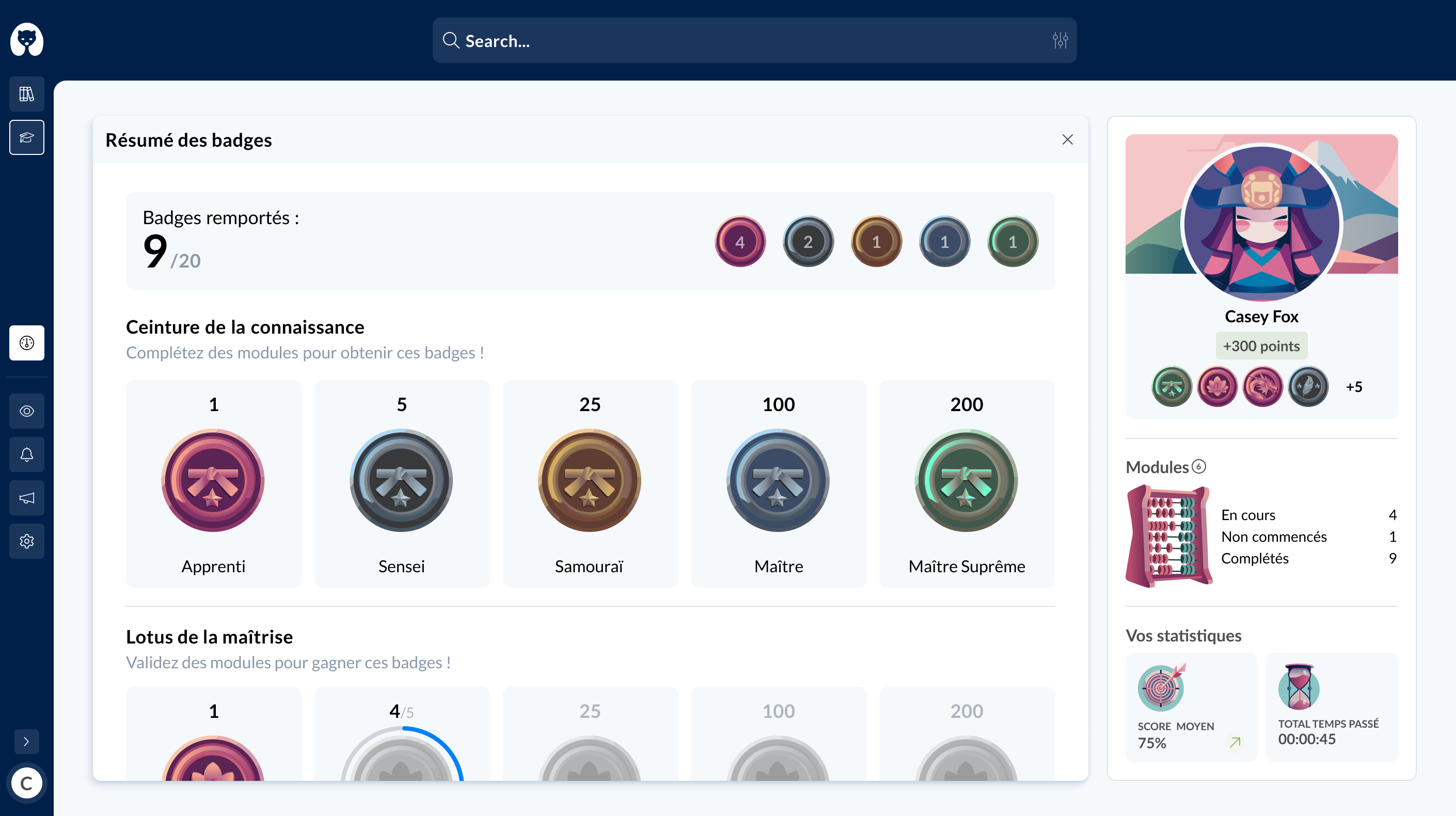Viewport: 1456px width, 816px height.
Task: Open search filter sliders icon
Action: coord(1060,40)
